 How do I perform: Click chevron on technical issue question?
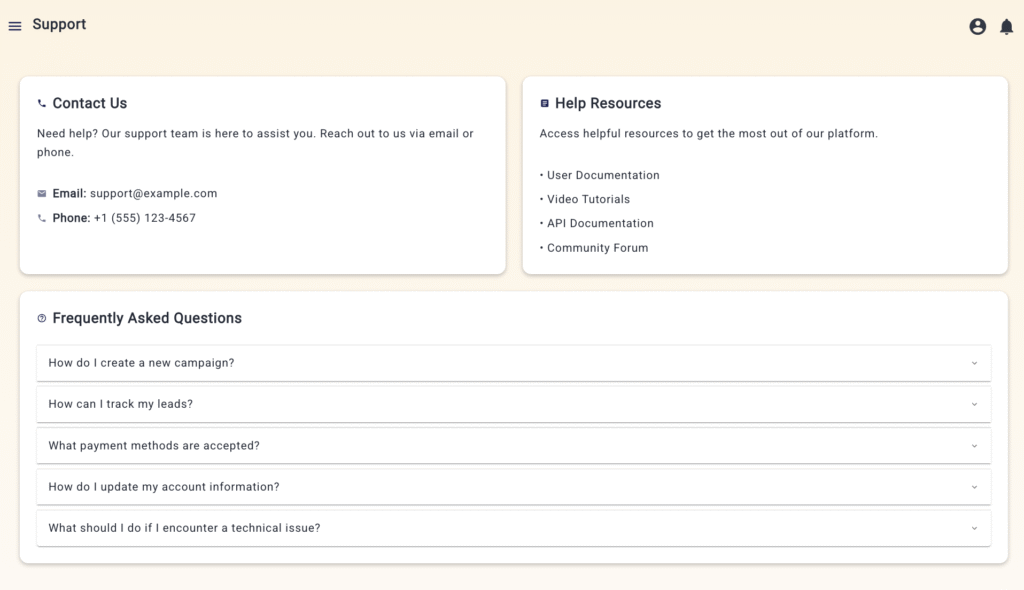pyautogui.click(x=974, y=528)
